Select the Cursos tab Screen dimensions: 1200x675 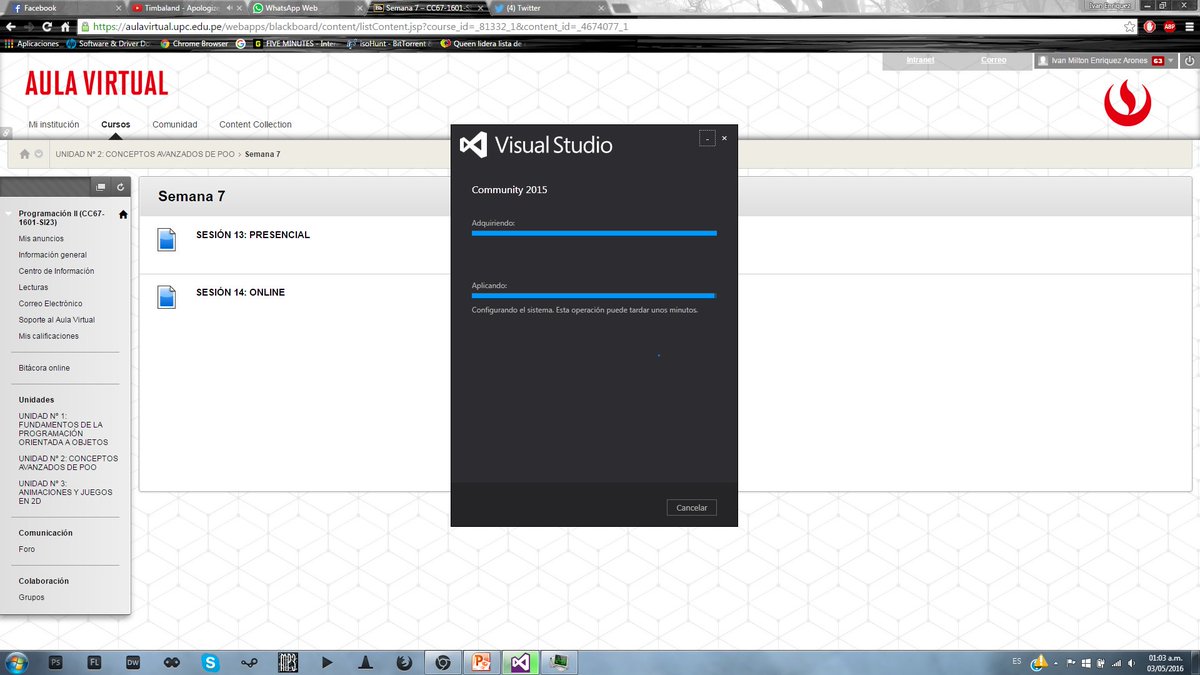point(116,125)
